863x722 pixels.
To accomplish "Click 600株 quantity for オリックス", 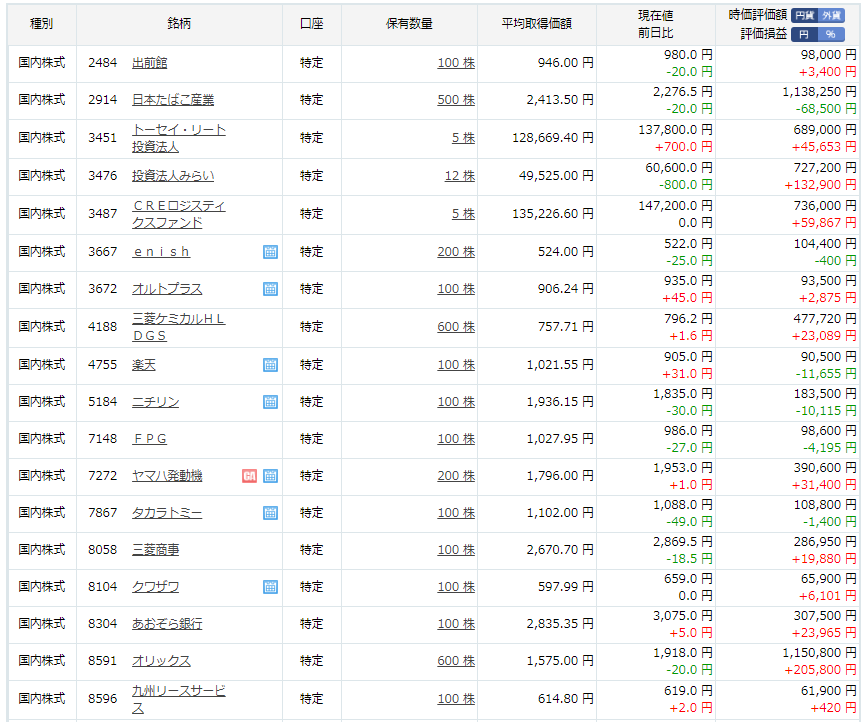I will click(456, 660).
